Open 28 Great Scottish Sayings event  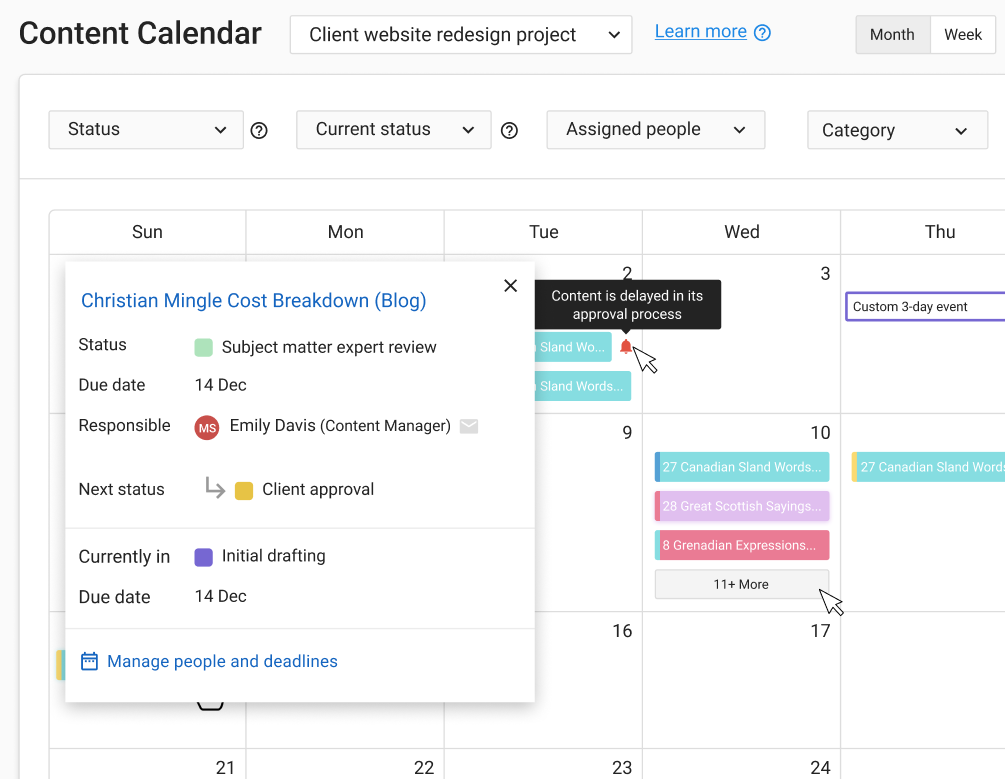(742, 506)
